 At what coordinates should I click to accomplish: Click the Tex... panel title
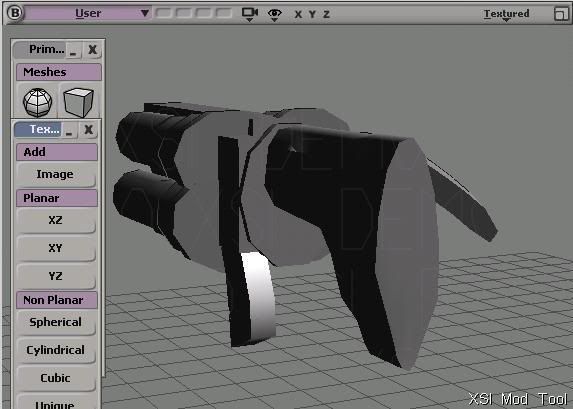pos(38,129)
